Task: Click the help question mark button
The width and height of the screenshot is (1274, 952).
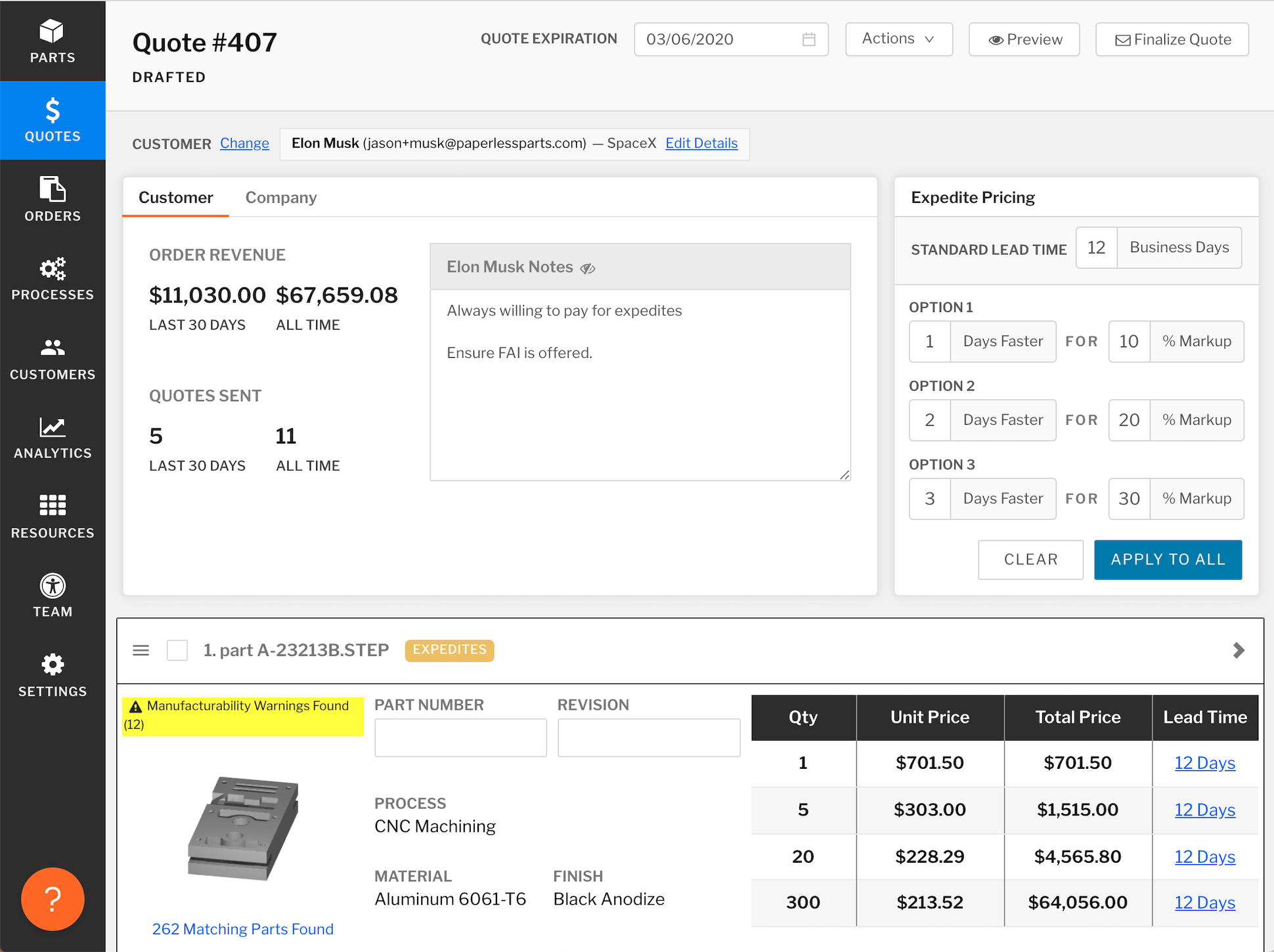Action: 52,899
